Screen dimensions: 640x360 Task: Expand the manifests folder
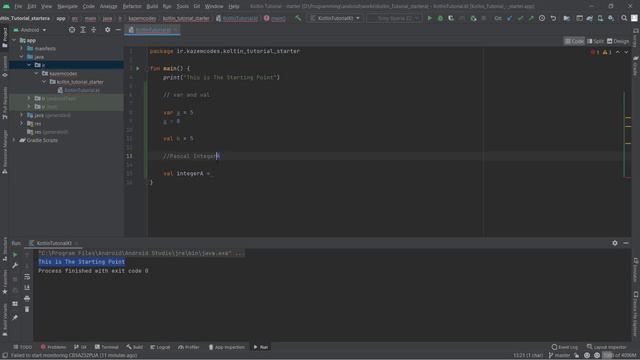(22, 49)
